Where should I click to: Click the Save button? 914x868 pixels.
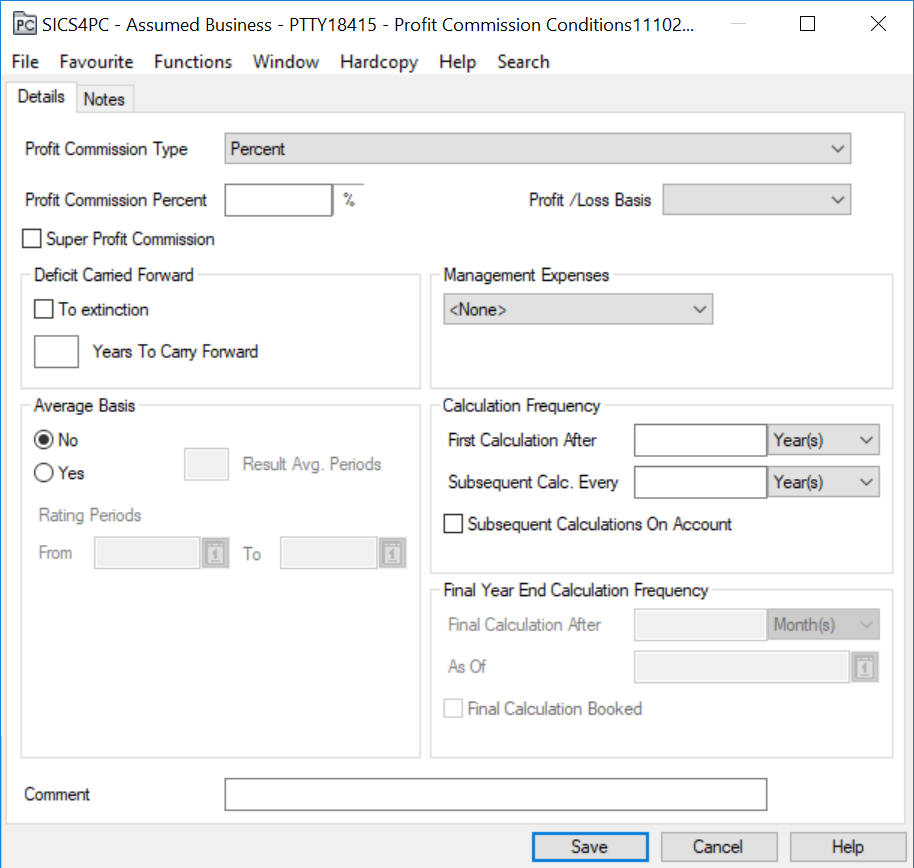(589, 847)
